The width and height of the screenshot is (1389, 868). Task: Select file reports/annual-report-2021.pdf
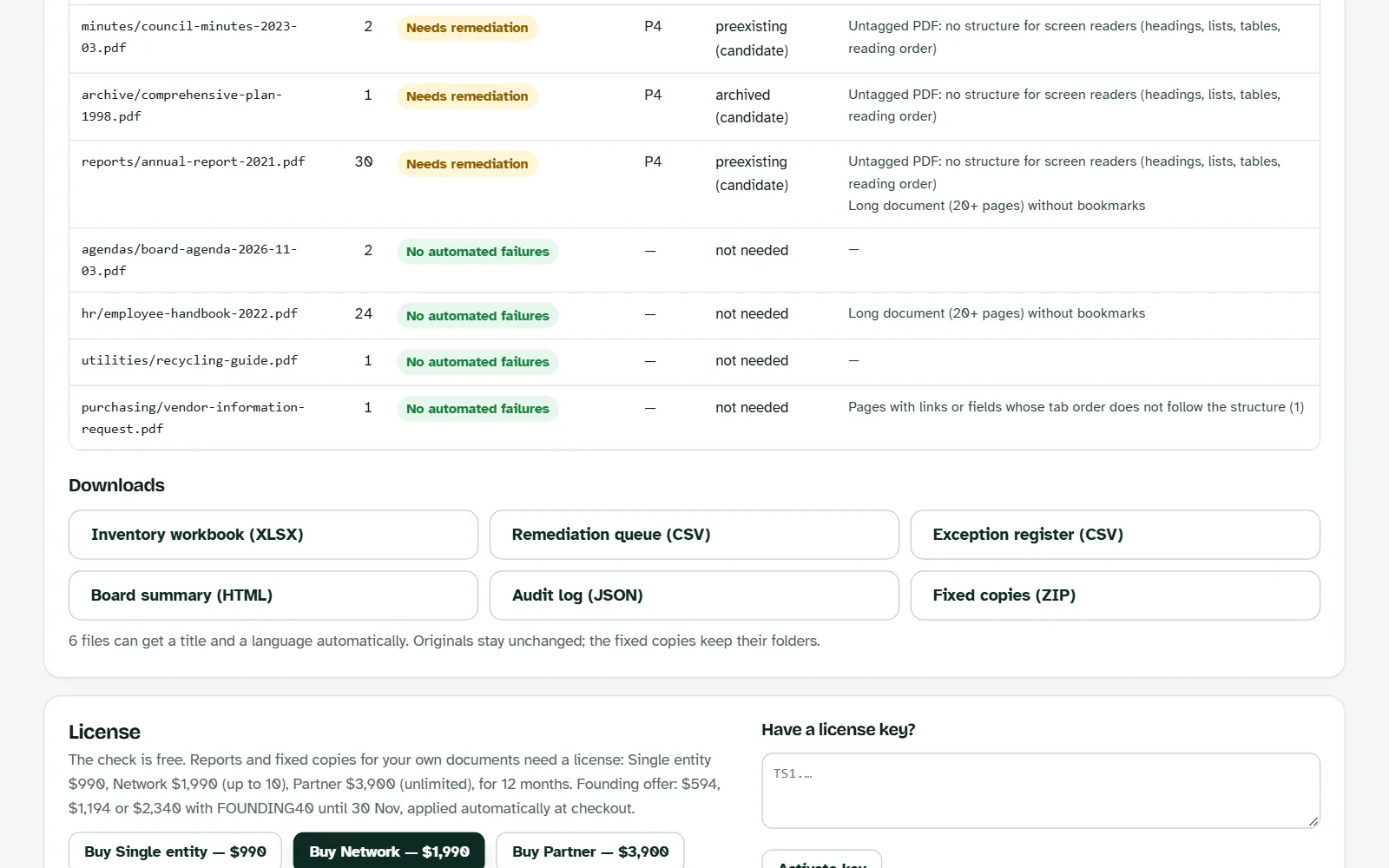(194, 161)
